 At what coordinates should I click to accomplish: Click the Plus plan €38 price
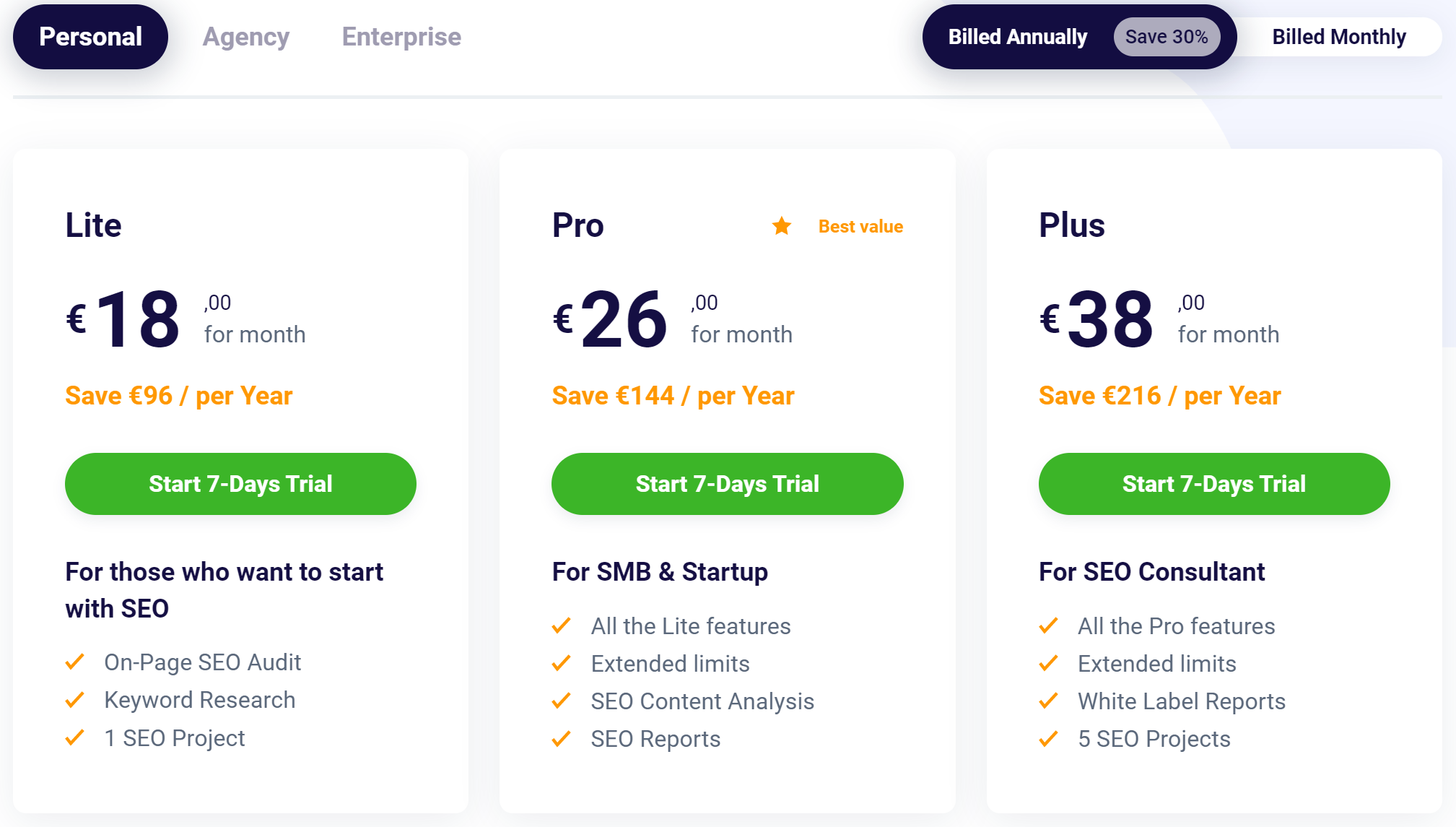click(1110, 319)
